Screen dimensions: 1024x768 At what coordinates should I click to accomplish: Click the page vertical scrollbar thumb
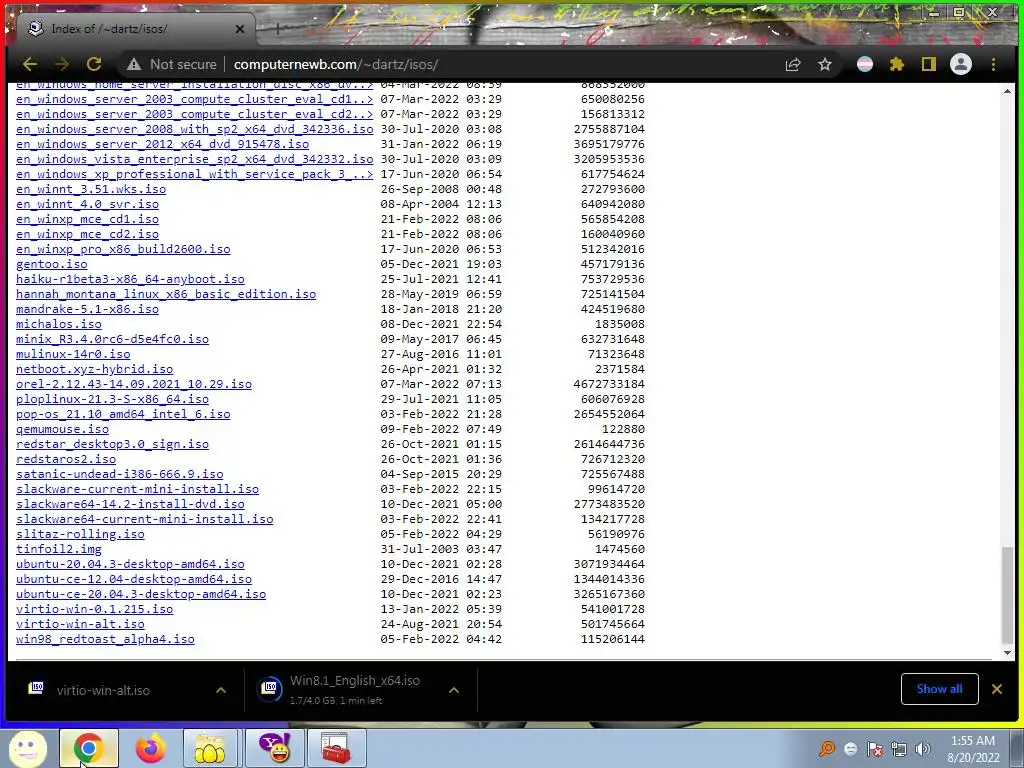(x=1007, y=594)
